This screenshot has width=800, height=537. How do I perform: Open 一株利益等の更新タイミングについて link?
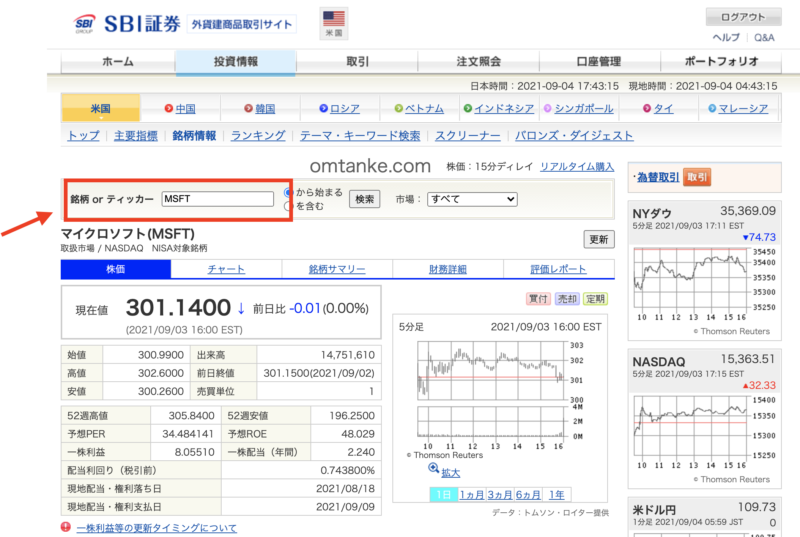point(157,528)
